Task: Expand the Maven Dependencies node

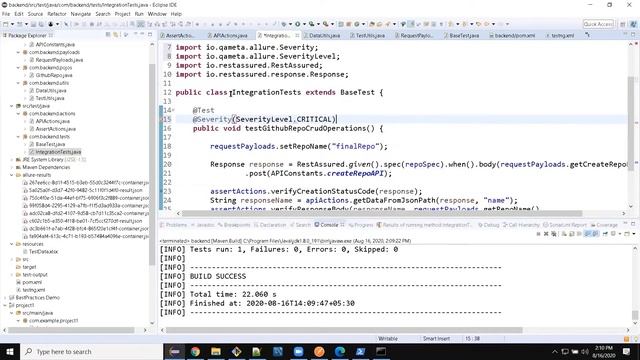Action: click(x=12, y=167)
